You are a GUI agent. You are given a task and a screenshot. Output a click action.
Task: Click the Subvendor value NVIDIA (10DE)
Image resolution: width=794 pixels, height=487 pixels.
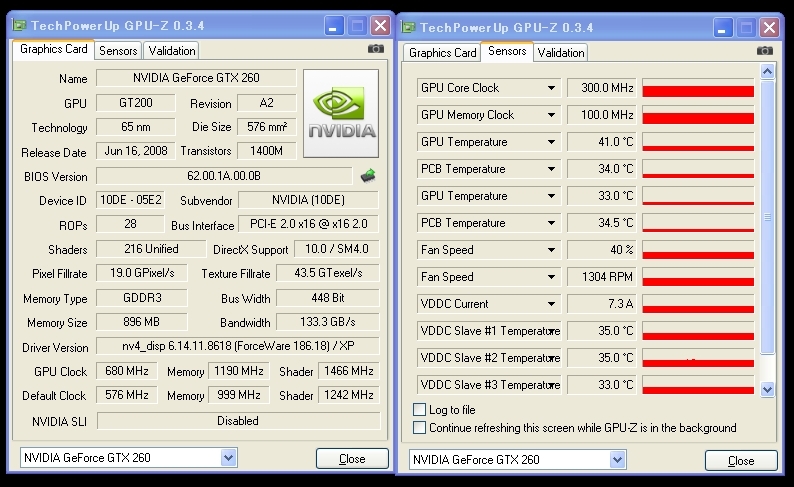click(x=308, y=200)
